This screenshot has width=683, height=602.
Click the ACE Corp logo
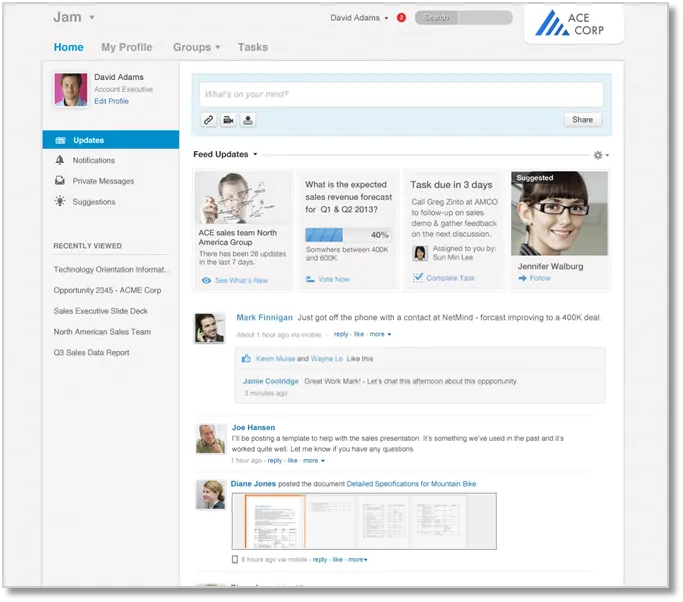tap(574, 23)
